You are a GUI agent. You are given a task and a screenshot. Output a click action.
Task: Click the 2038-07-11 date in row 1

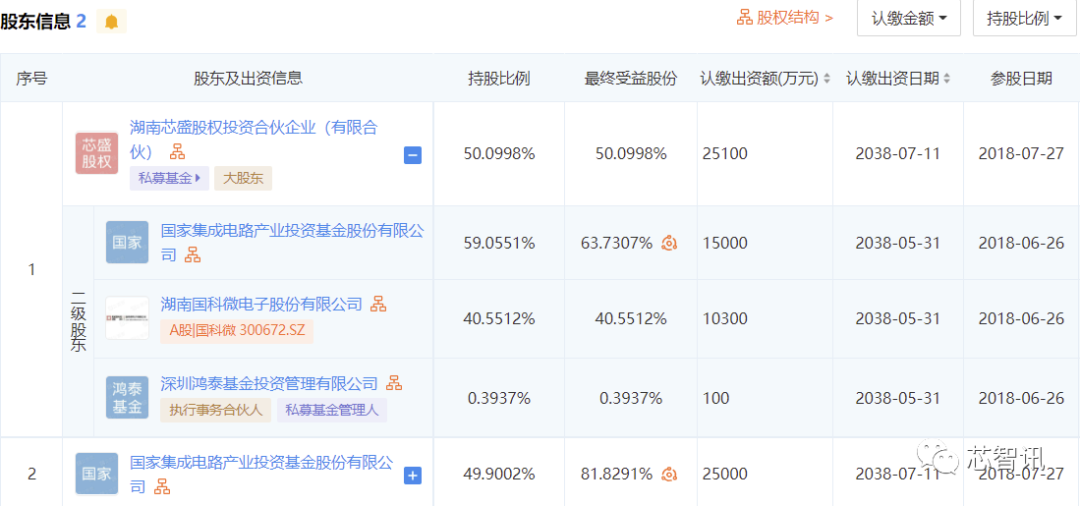[897, 154]
